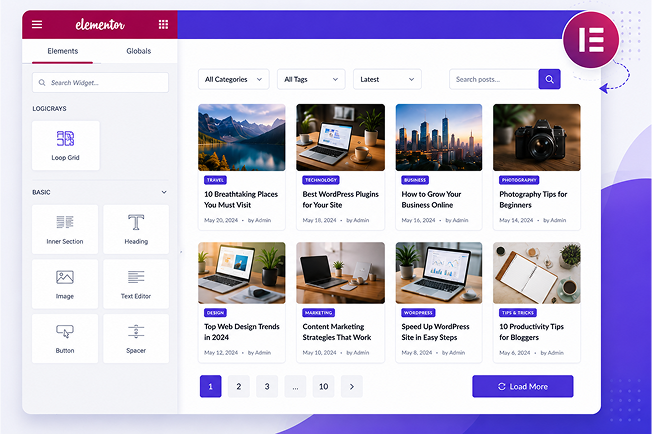Open '10 Breathtaking Places You Must Visit' title
The image size is (652, 434).
click(x=241, y=200)
